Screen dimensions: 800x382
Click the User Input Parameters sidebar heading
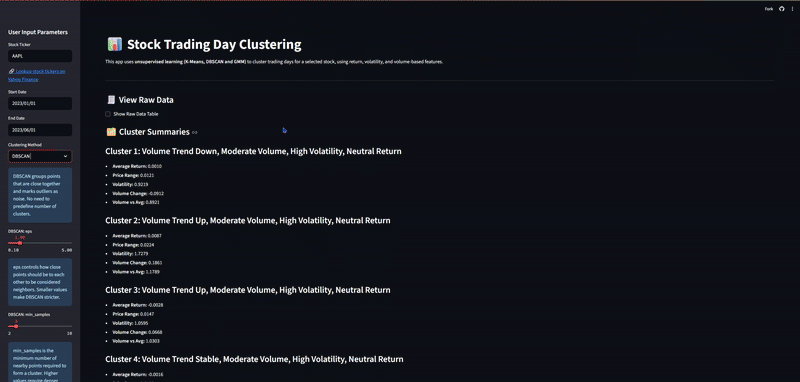pyautogui.click(x=38, y=32)
